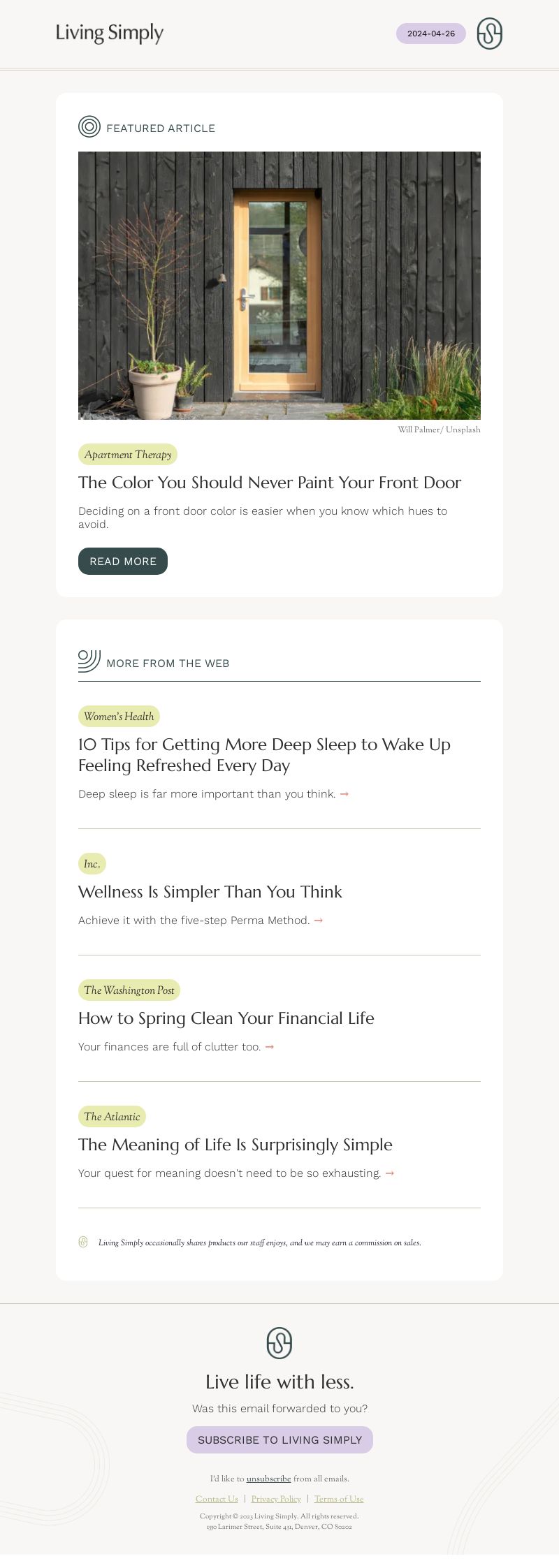Open the unsubscribe link

click(268, 1479)
